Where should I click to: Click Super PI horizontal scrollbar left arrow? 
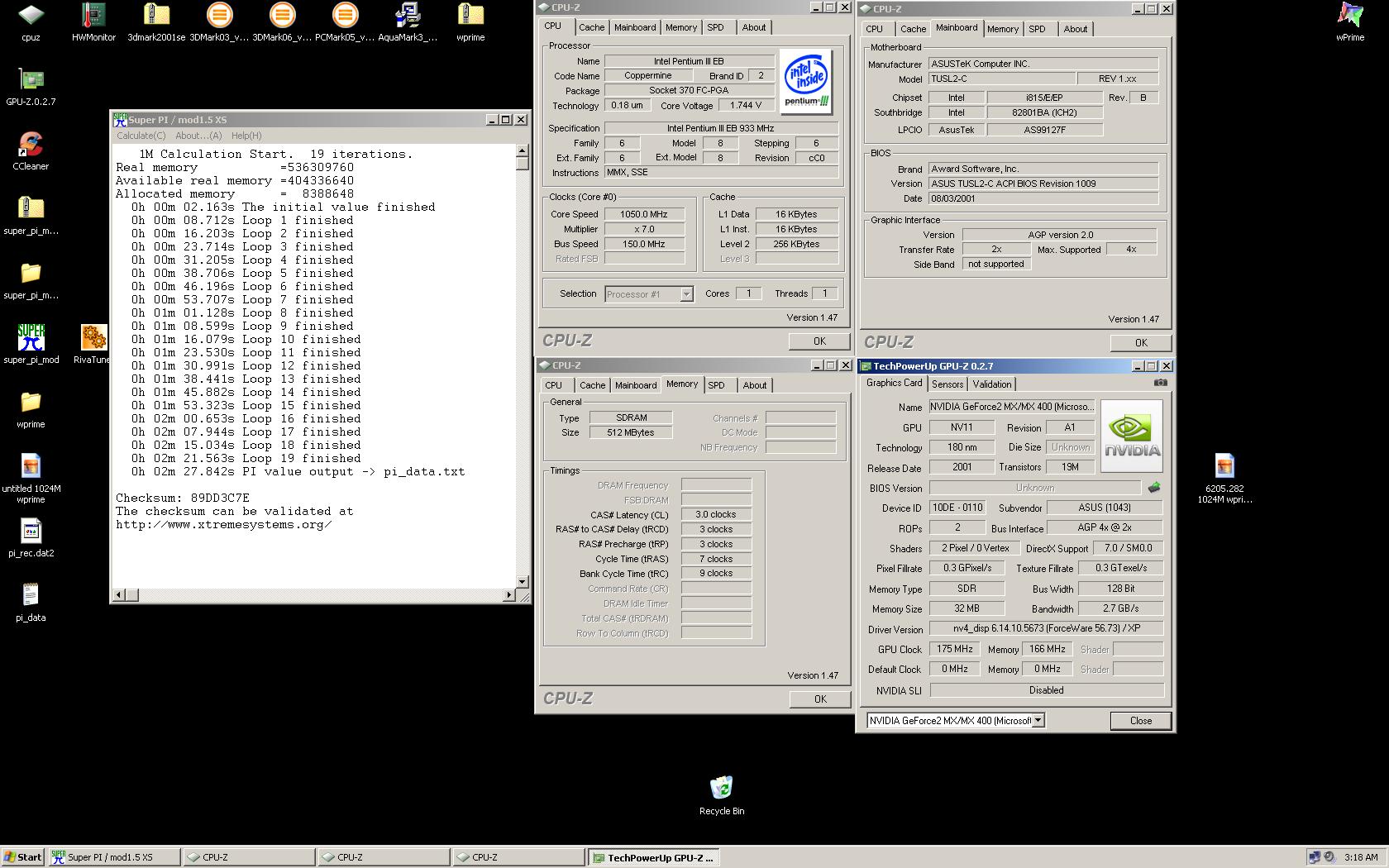point(119,594)
